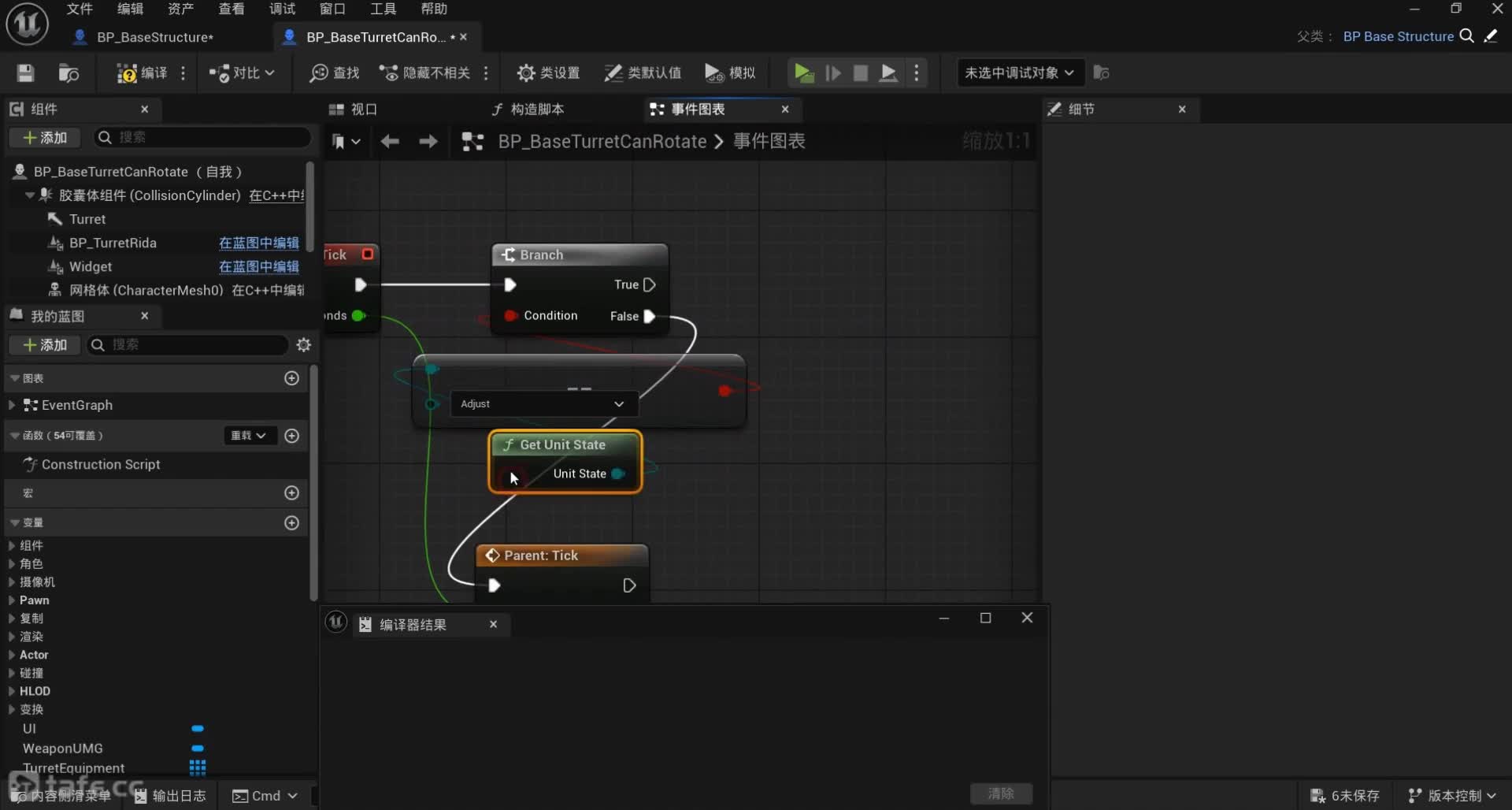Compile the blueprint
The image size is (1512, 810).
tap(142, 73)
